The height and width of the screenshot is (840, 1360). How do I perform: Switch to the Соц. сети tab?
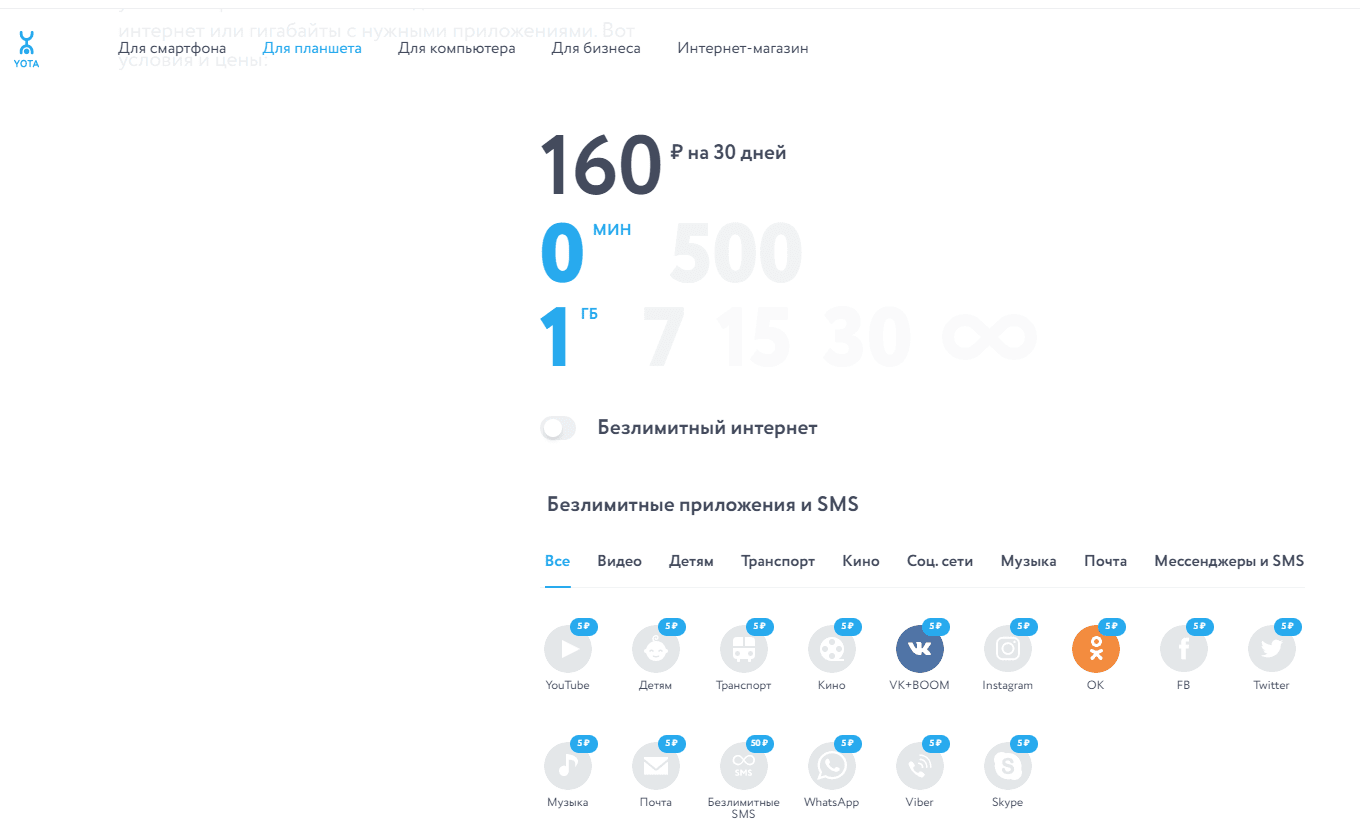coord(940,561)
